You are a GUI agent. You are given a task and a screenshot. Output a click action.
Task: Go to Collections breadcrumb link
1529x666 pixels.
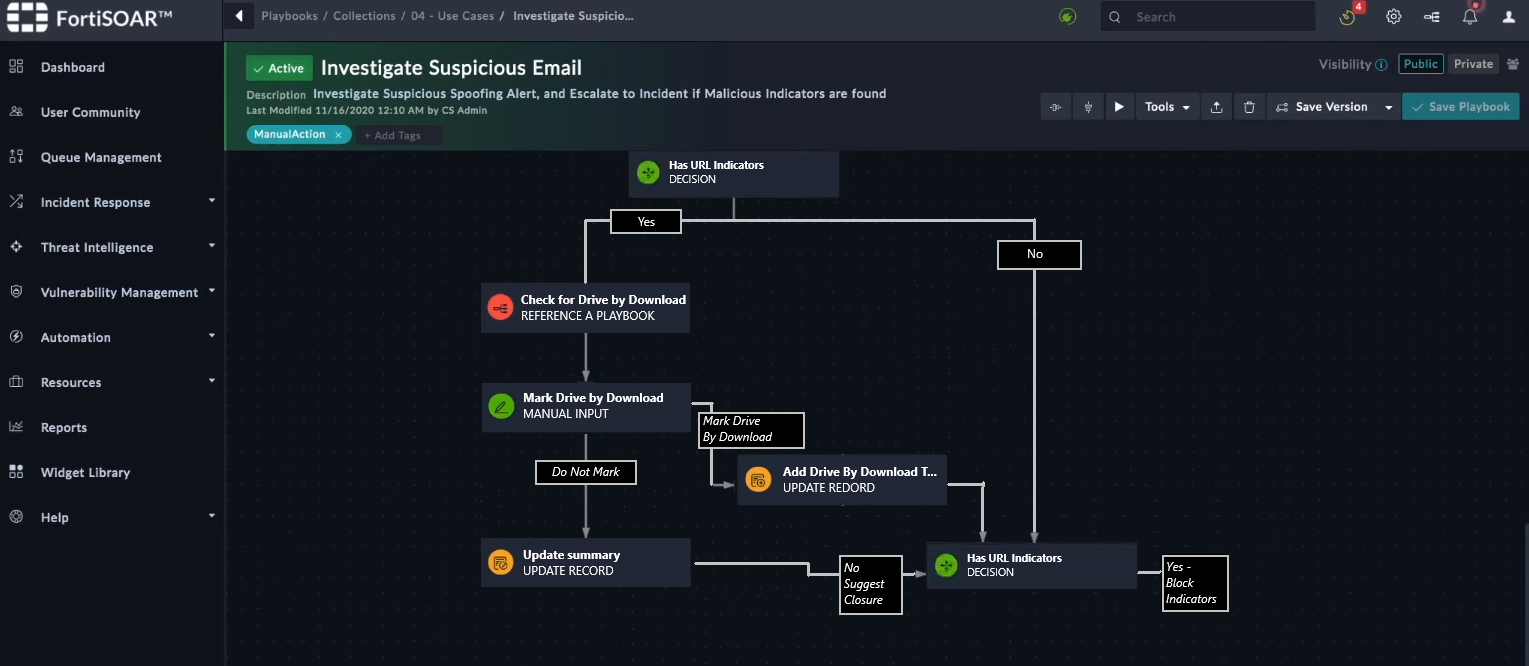(x=364, y=16)
